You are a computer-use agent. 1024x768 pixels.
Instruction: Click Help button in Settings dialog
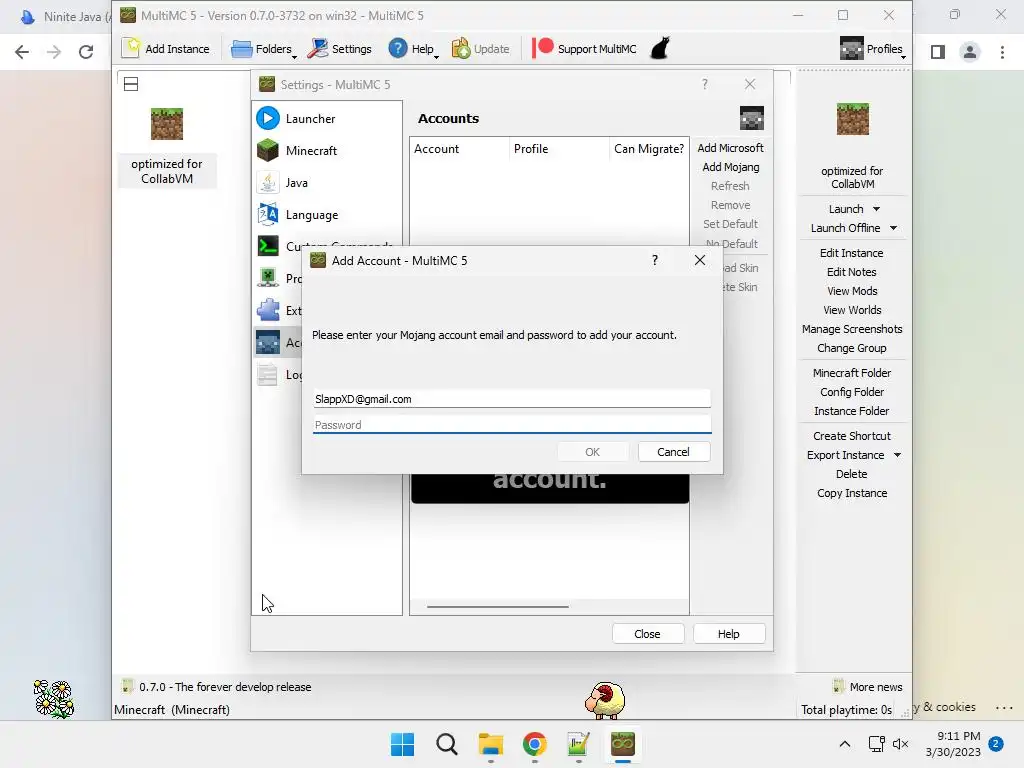(x=728, y=634)
